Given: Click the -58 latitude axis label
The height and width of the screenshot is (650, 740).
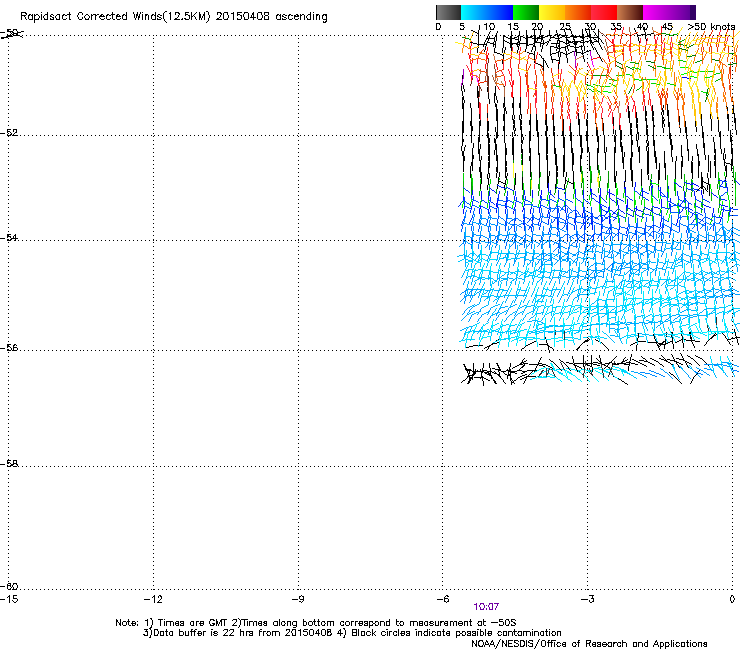Looking at the screenshot, I should click(9, 464).
